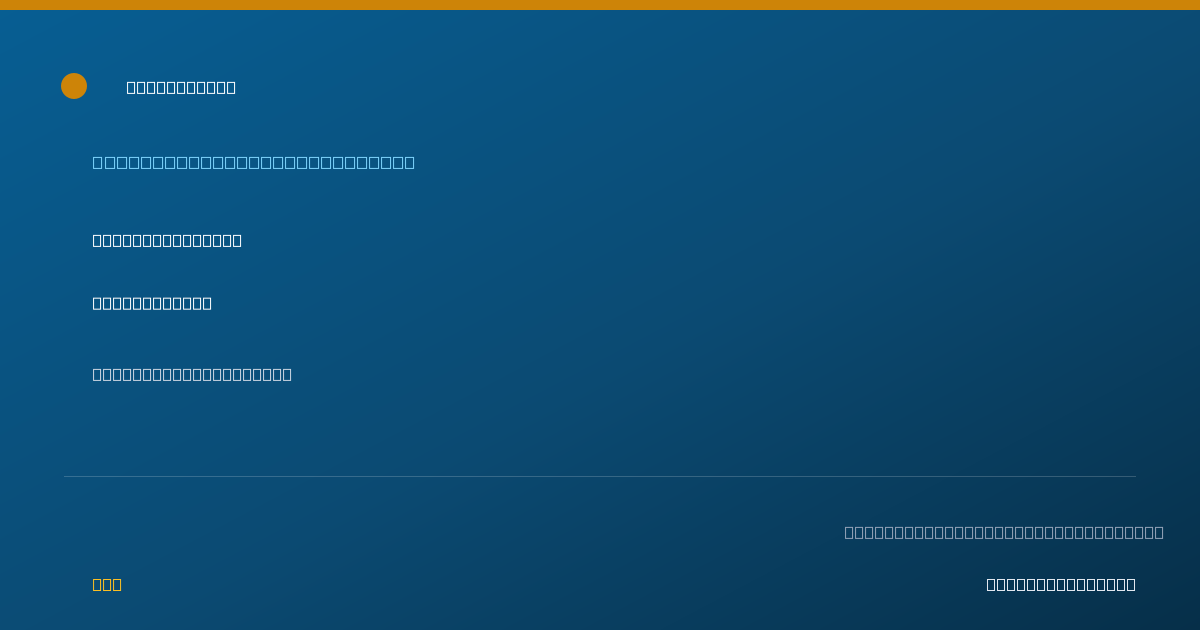Click the yellow three-character label

coord(107,584)
